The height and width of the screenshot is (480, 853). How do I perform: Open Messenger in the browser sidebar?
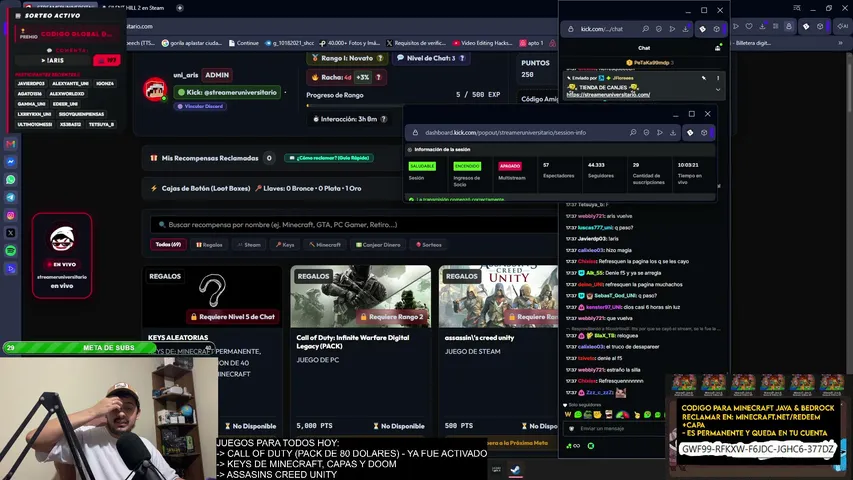[10, 162]
